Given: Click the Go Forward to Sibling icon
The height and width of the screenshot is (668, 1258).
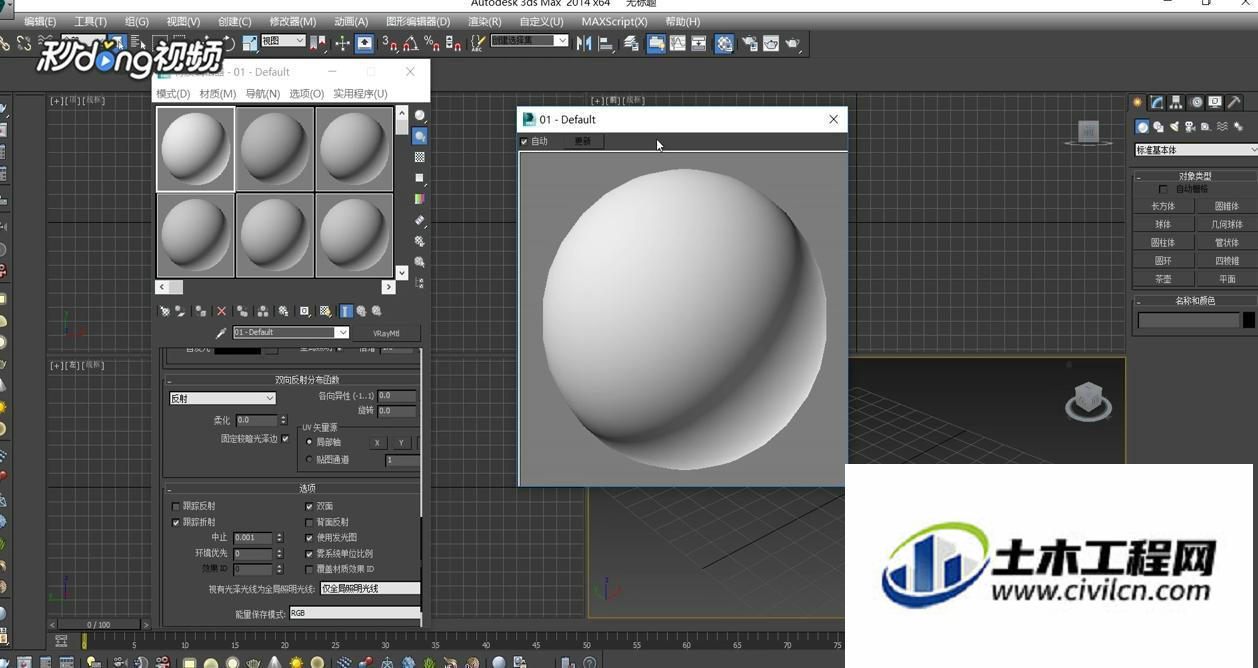Looking at the screenshot, I should click(377, 311).
